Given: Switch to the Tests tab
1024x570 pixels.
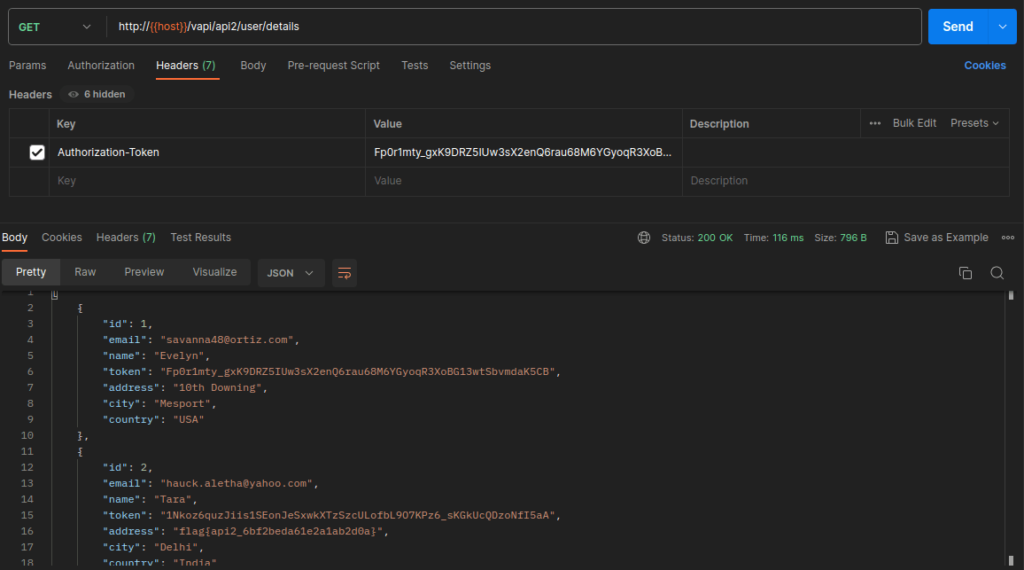Looking at the screenshot, I should click(415, 65).
